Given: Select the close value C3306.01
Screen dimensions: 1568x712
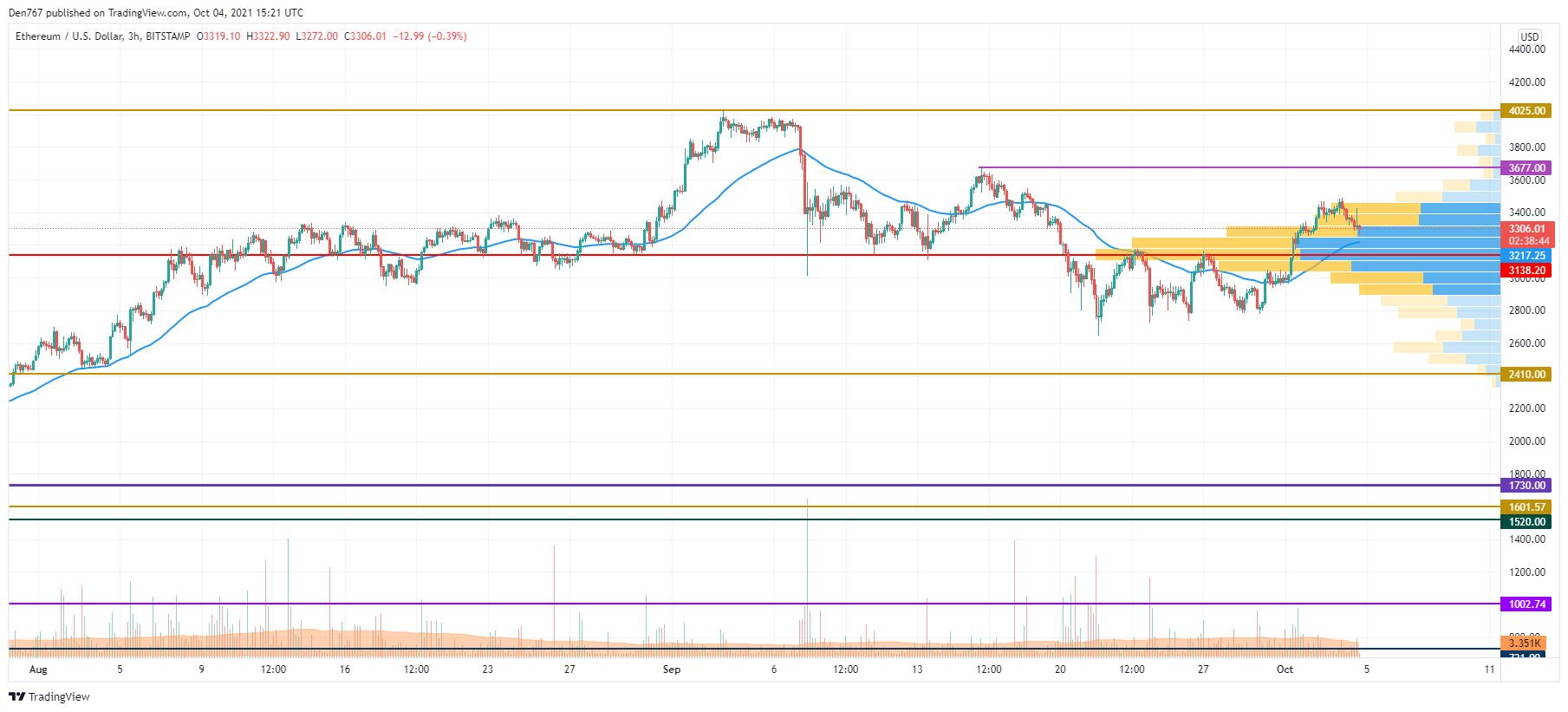Looking at the screenshot, I should click(365, 36).
